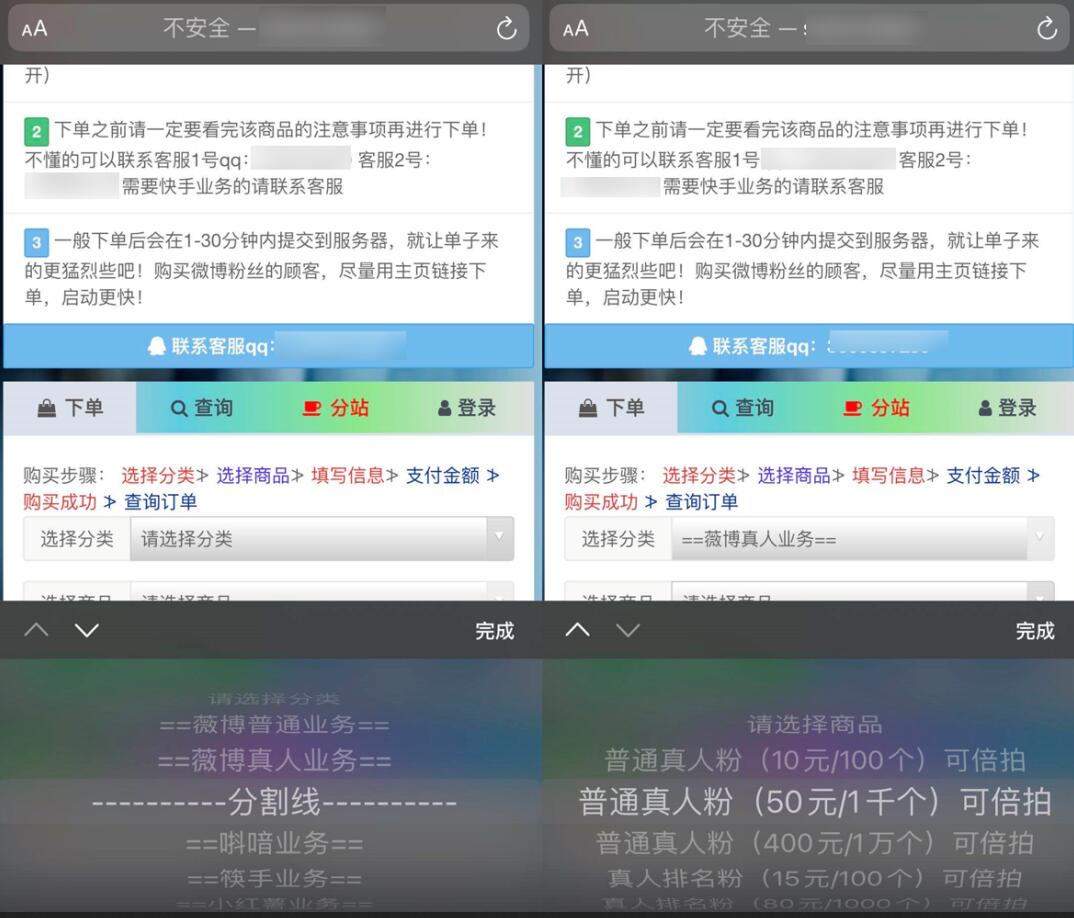Tap the up arrow on left picker toolbar

click(36, 630)
